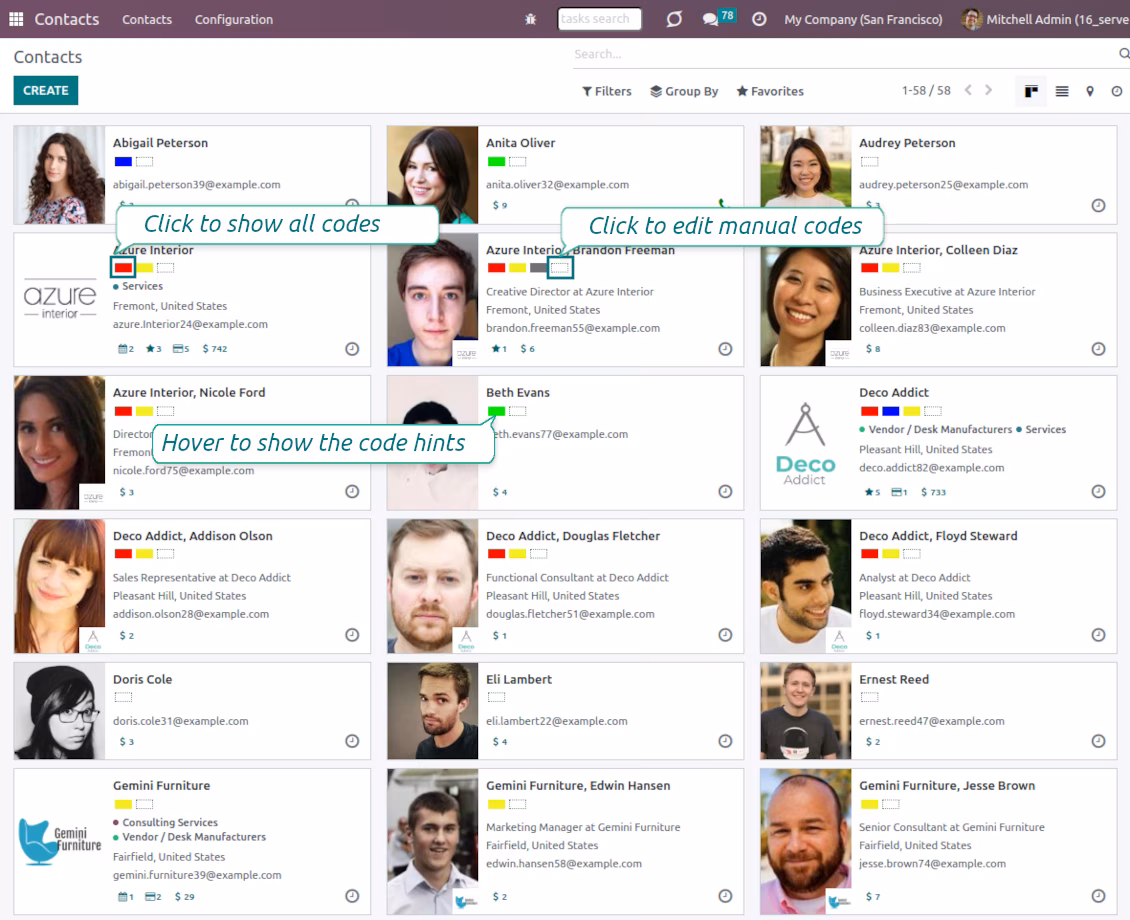Open the apps grid menu icon
The image size is (1130, 920).
(16, 19)
